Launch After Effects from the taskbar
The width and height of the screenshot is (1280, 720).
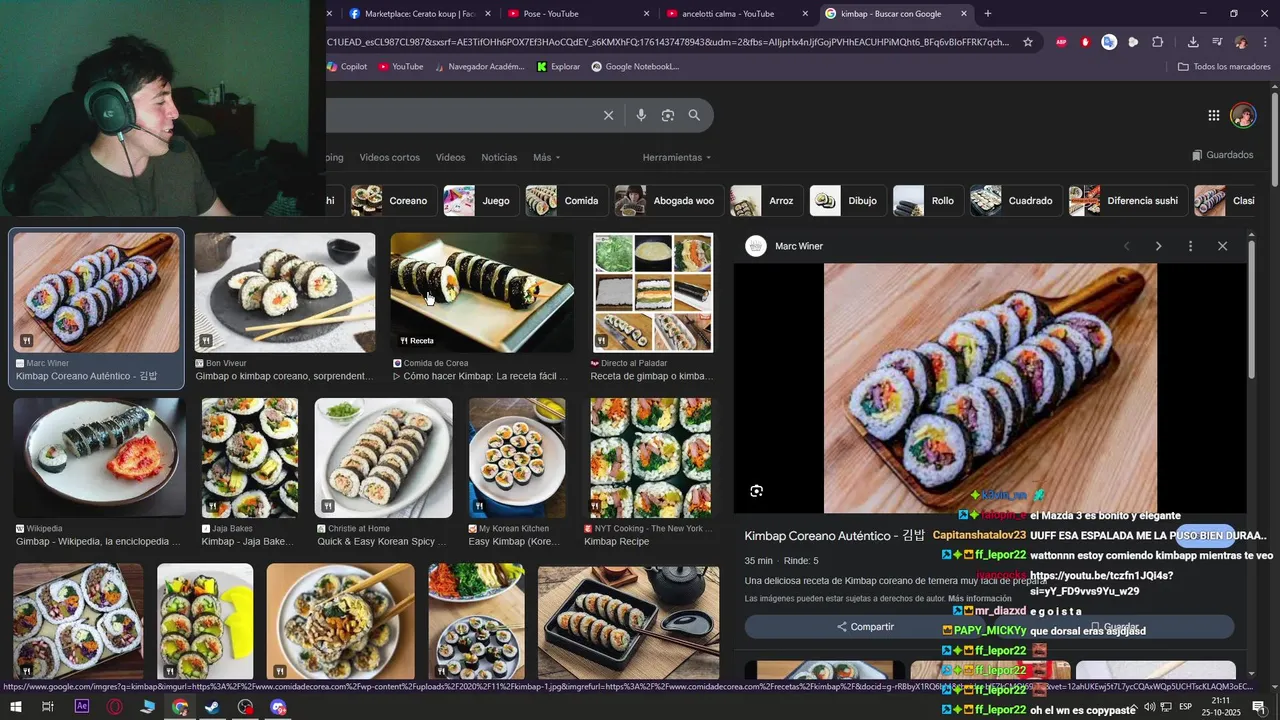point(82,707)
